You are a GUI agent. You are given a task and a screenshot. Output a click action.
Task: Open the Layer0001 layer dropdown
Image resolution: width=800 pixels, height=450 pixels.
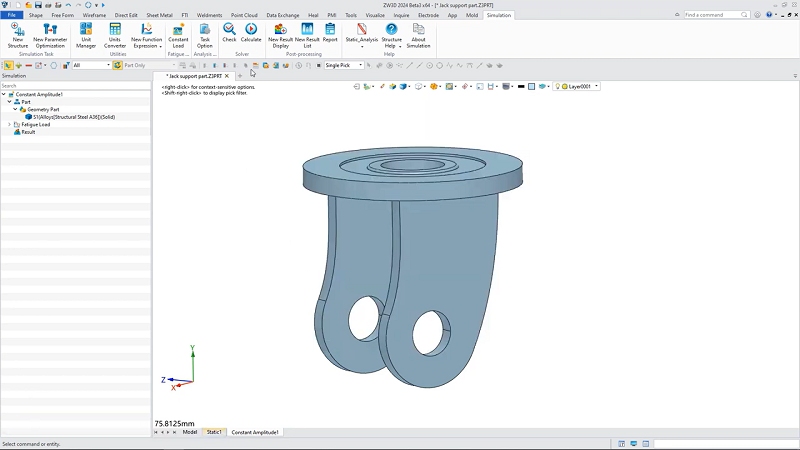click(x=597, y=87)
